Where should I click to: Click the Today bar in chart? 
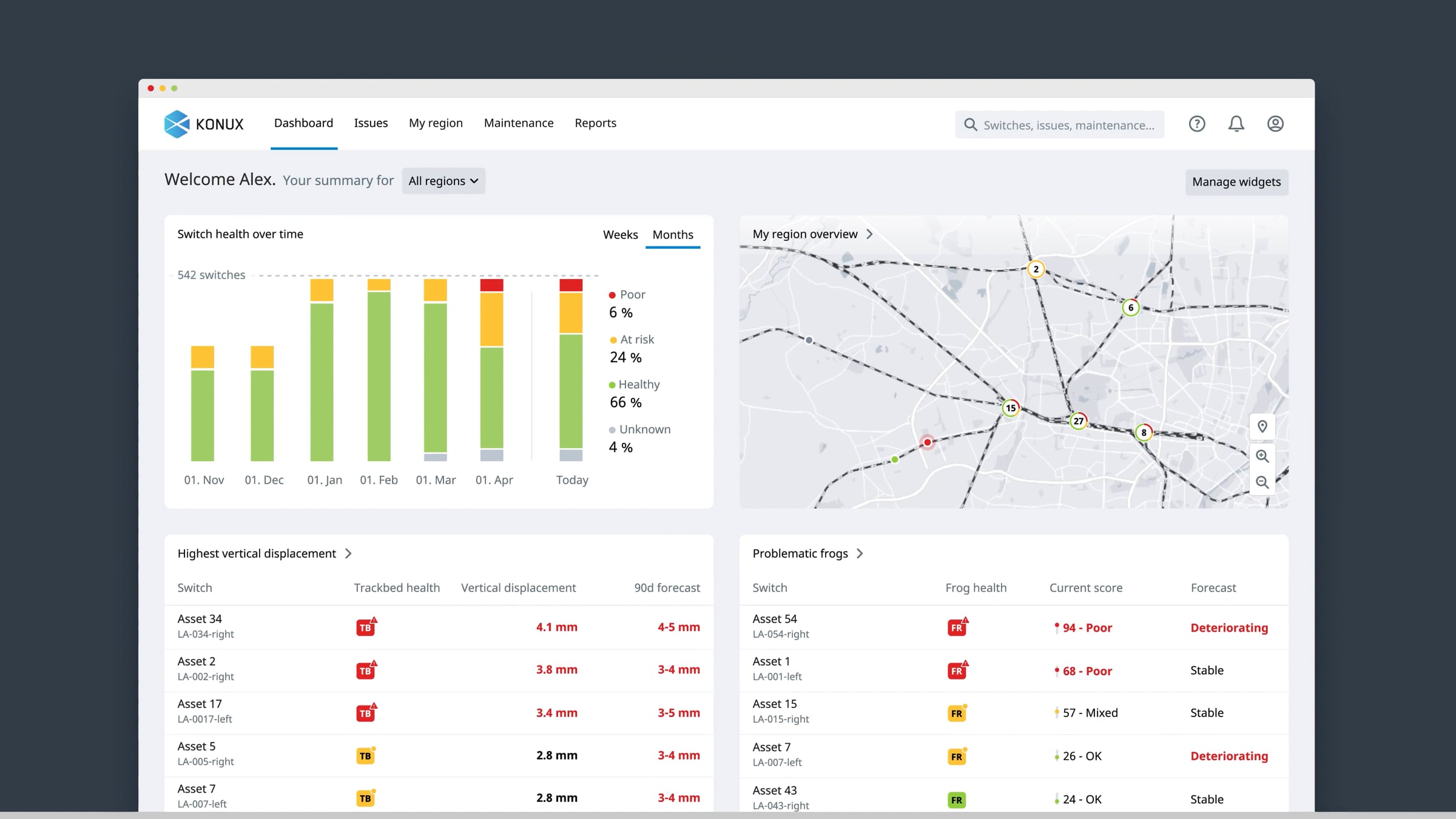571,369
